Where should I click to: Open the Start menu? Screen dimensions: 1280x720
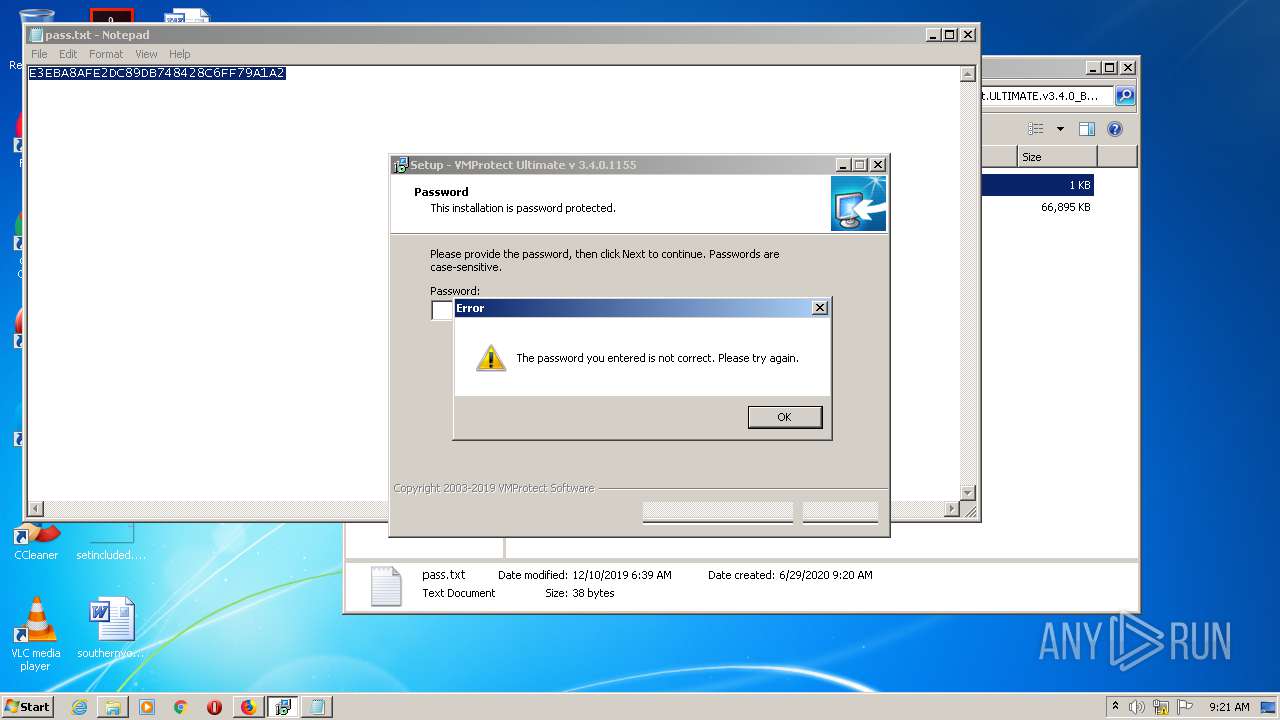coord(28,706)
